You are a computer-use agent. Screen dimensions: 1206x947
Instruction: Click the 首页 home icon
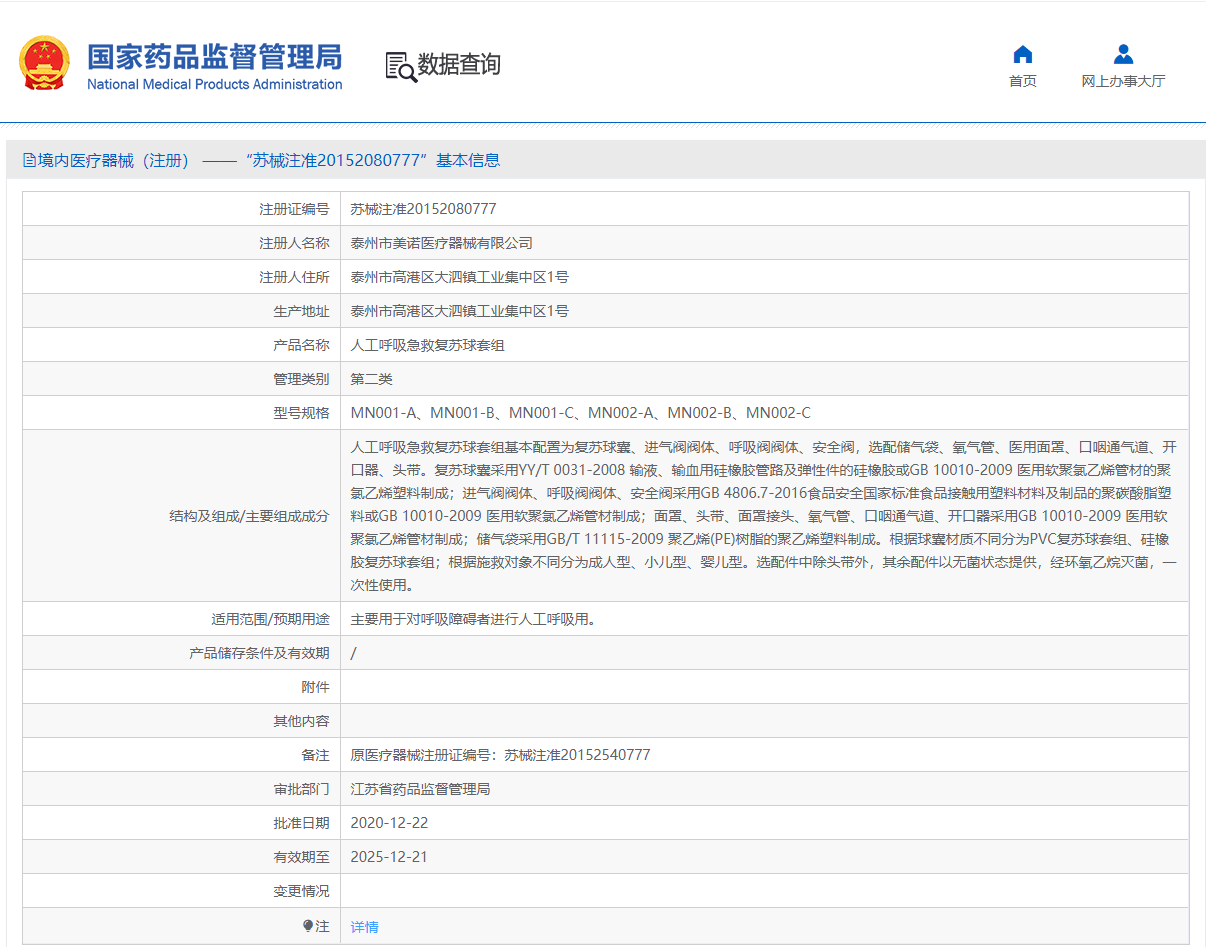coord(1022,54)
